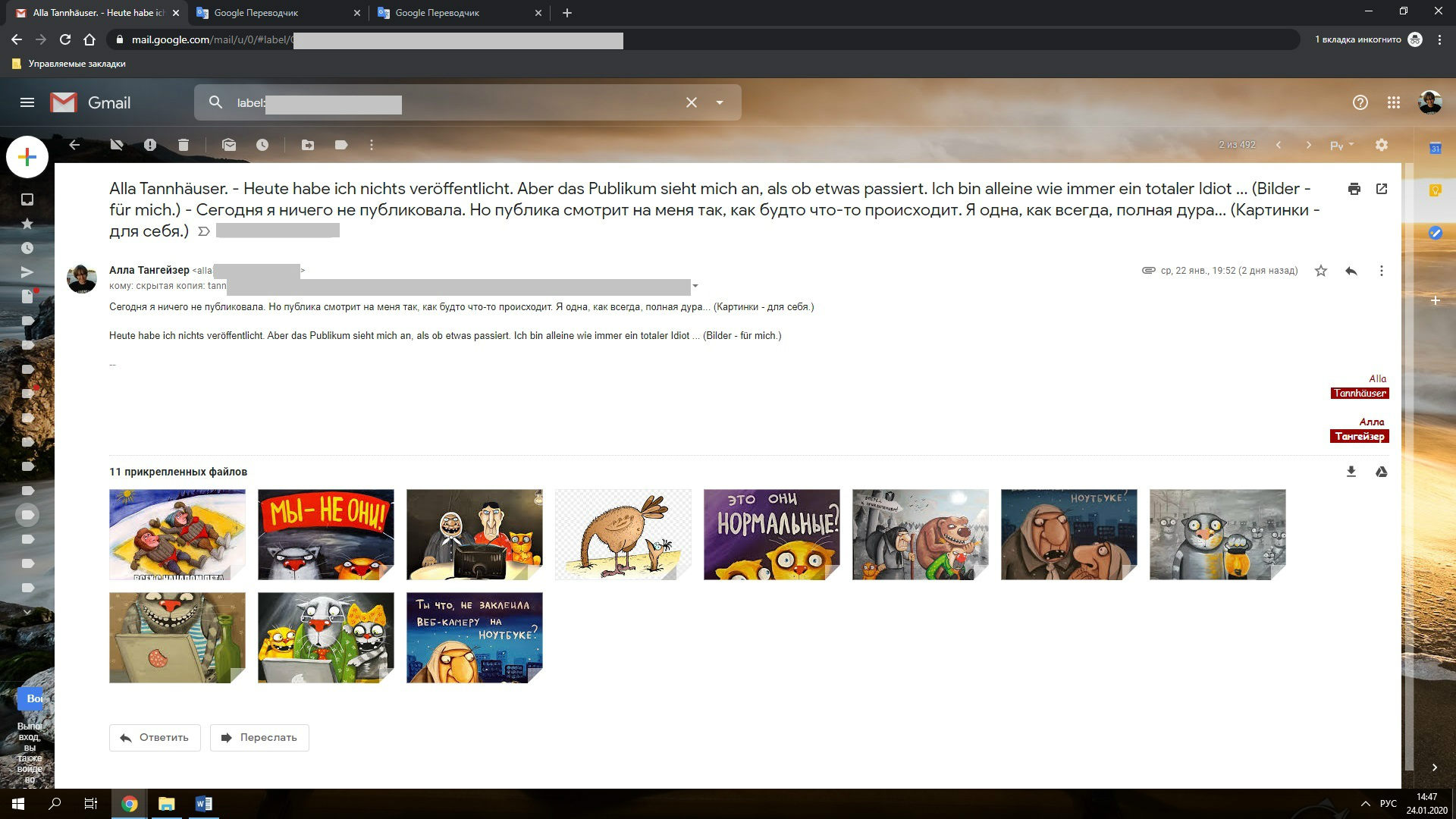Delete the email with the trash icon
The width and height of the screenshot is (1456, 819).
184,145
